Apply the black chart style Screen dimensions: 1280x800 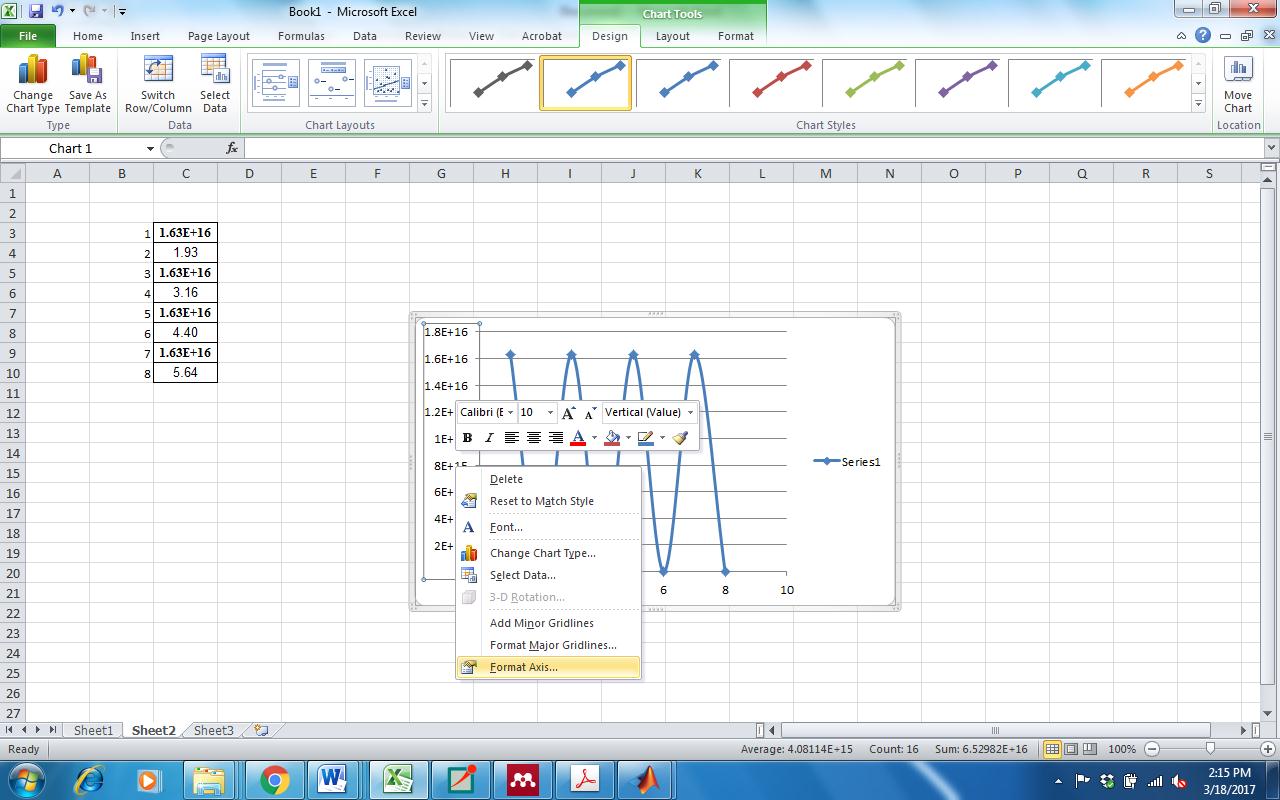coord(493,82)
